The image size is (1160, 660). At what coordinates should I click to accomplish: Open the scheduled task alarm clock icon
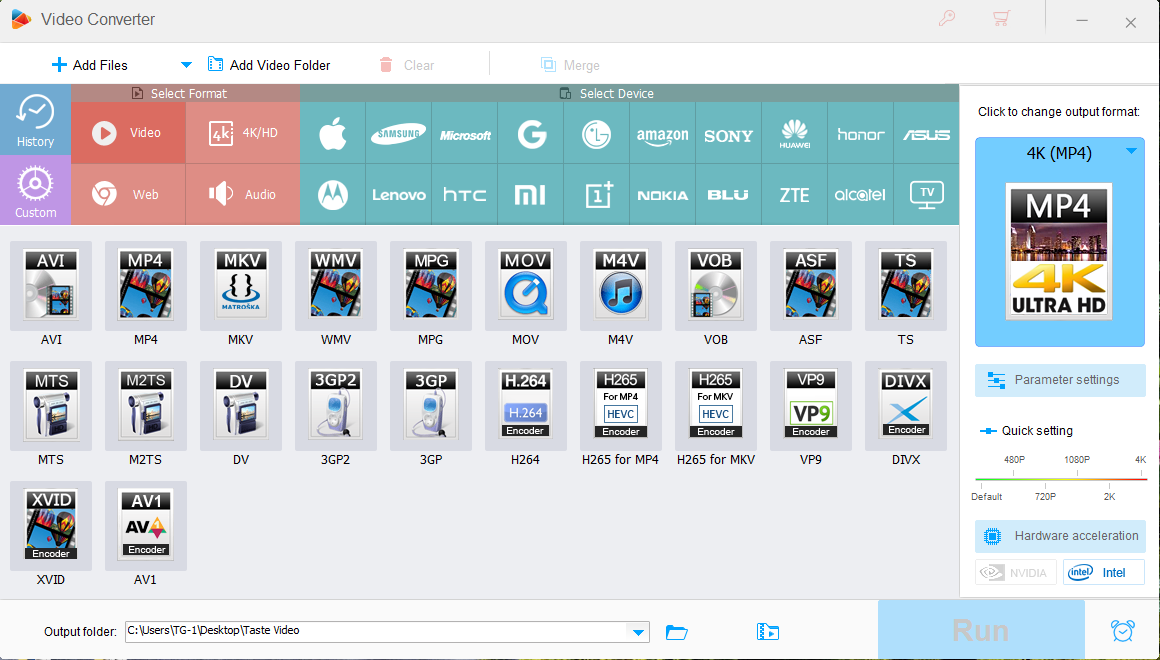click(1123, 631)
